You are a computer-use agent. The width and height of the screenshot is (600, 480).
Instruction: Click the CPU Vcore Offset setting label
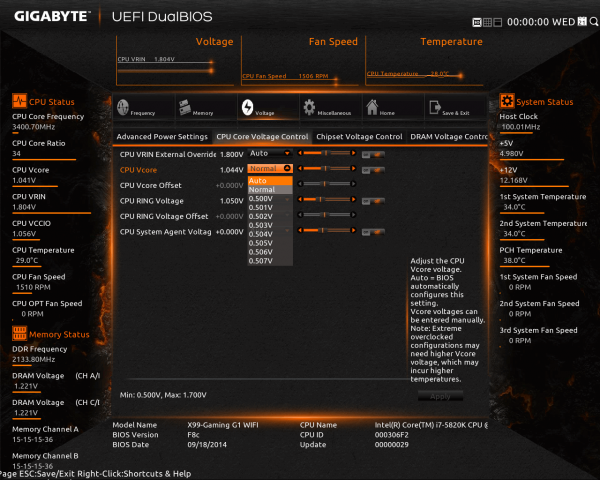coord(150,185)
